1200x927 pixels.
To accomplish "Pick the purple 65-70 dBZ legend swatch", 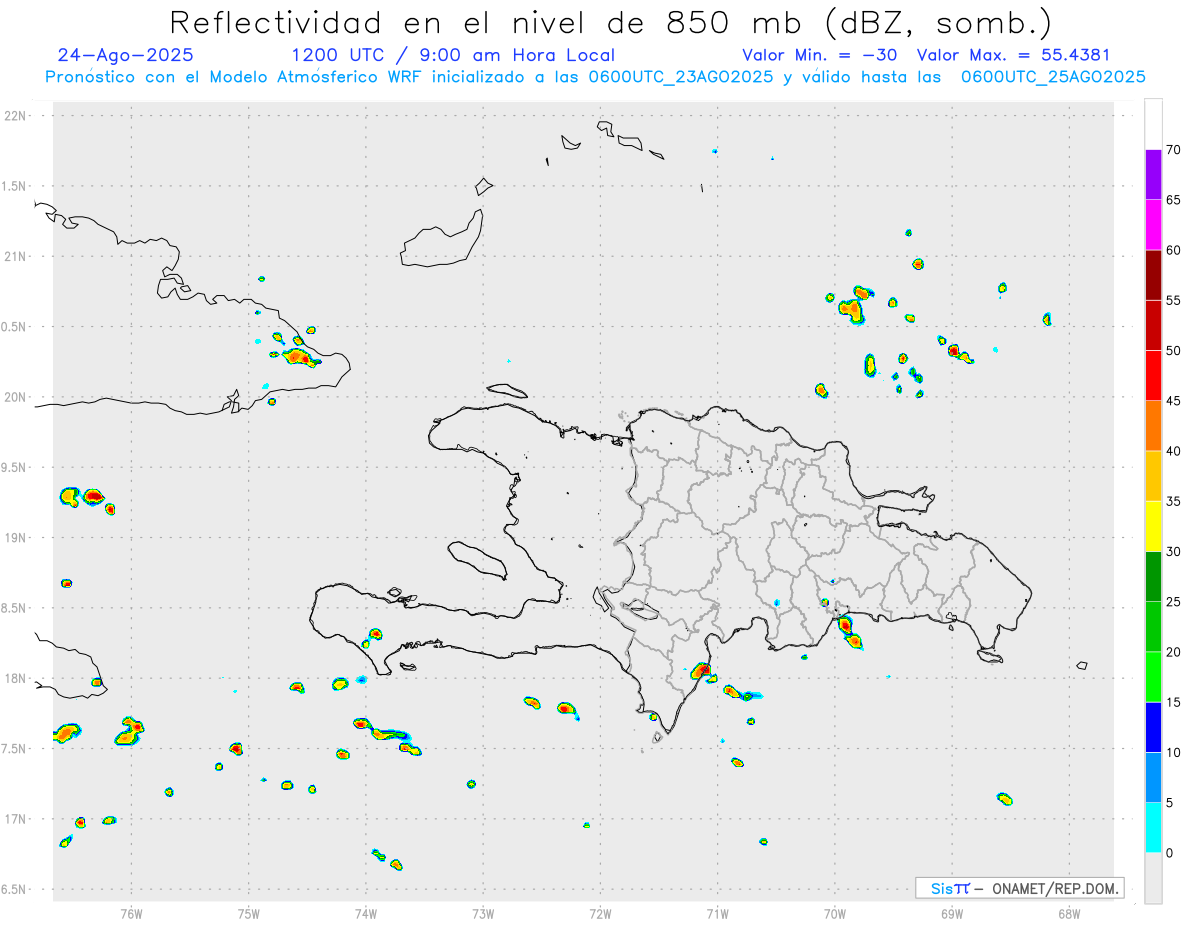I will 1154,175.
